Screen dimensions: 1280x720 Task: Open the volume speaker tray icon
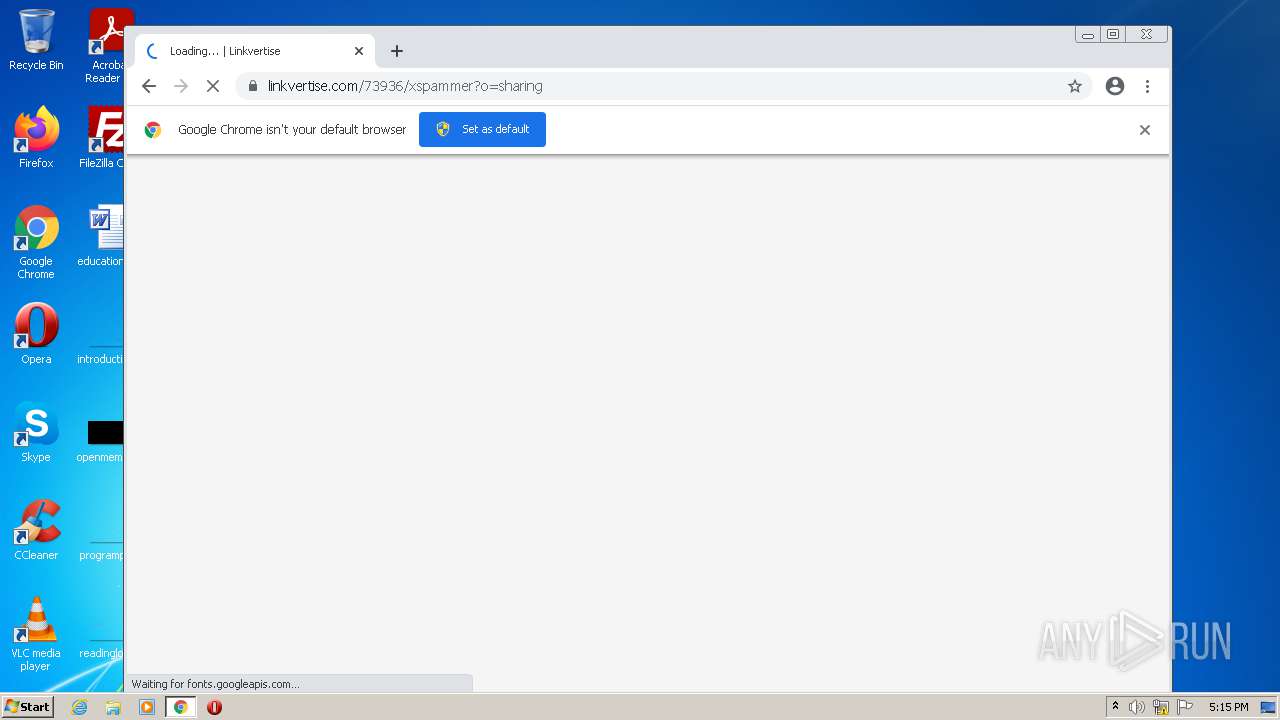[x=1137, y=707]
